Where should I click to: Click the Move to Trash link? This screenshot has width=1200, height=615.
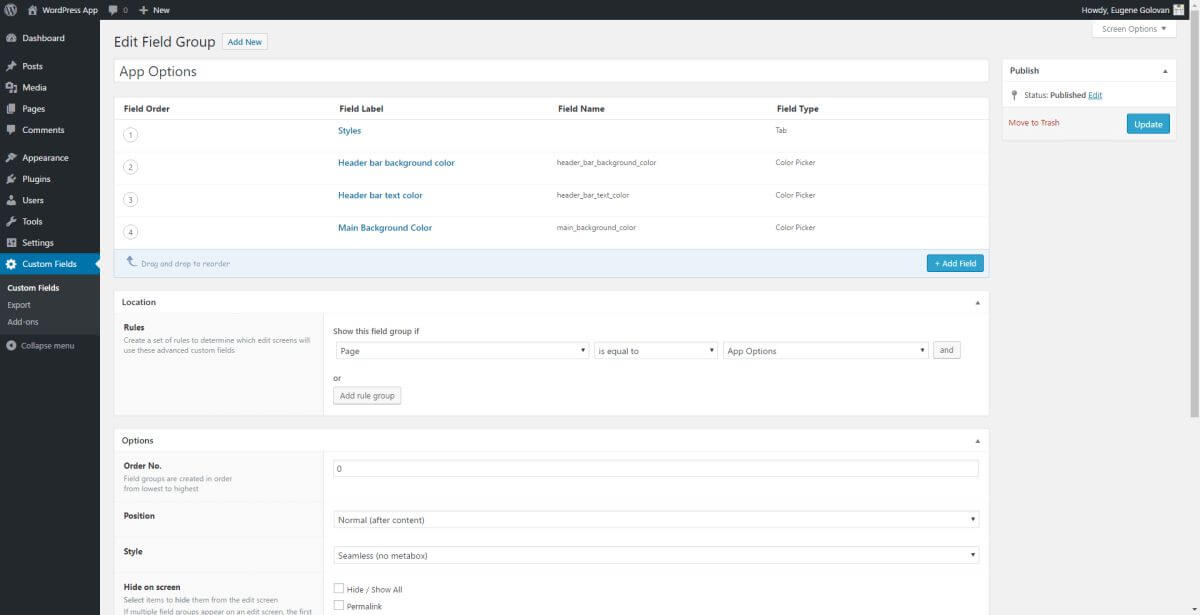pos(1034,123)
